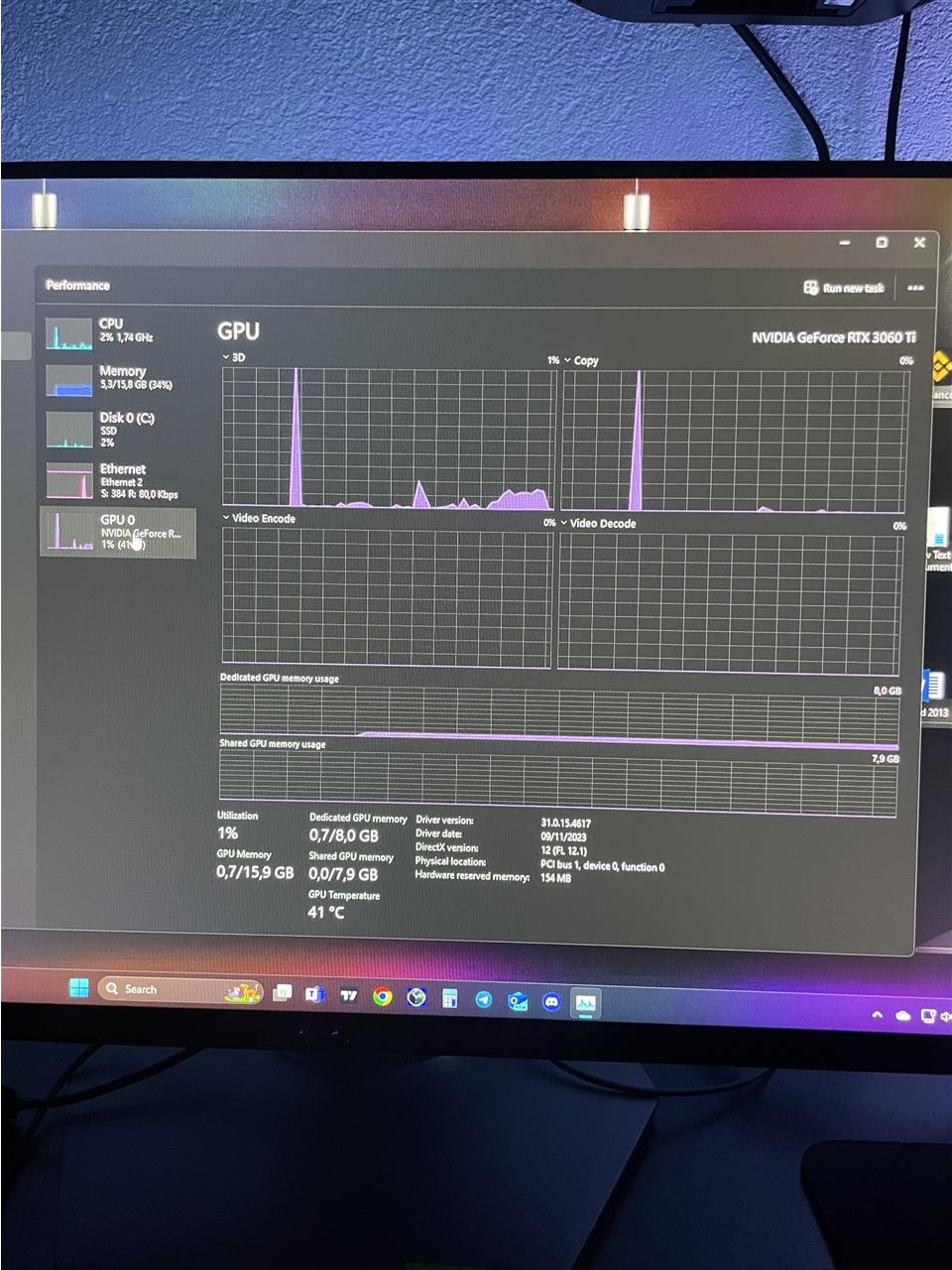Viewport: 952px width, 1270px height.
Task: Open the Windows Start menu
Action: (x=78, y=987)
